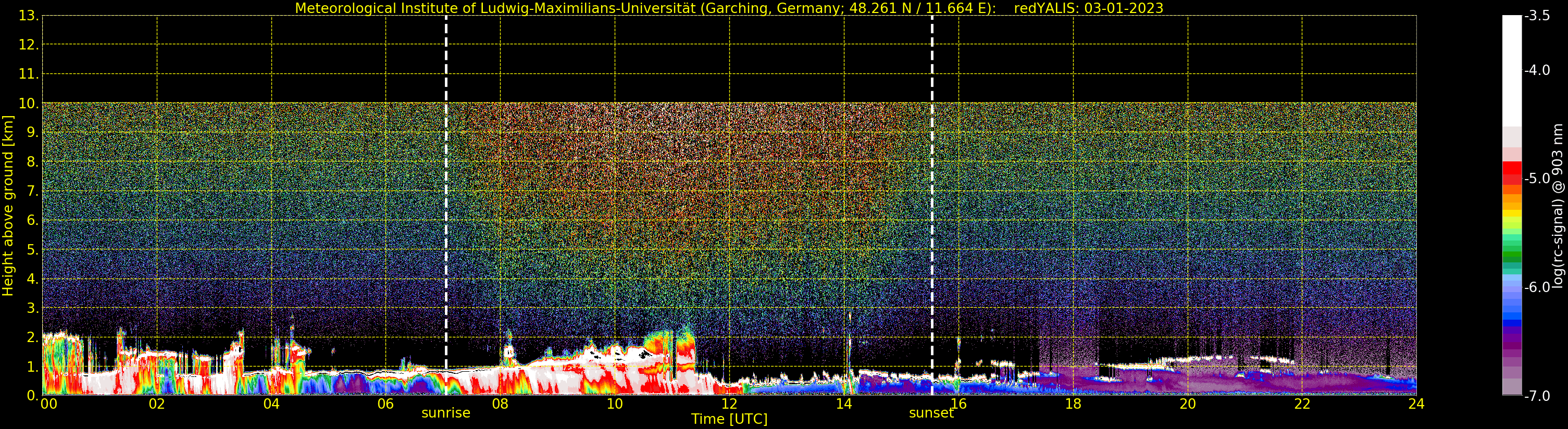The image size is (1568, 429).
Task: Click the '9.' height tick label
Action: coord(33,133)
